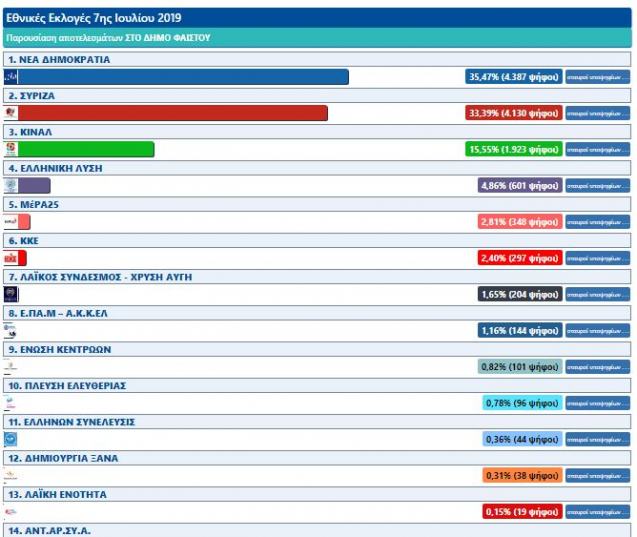The height and width of the screenshot is (537, 637).
Task: Click the ΕΛΛΗΝΩΝ ΣΥΝΕΛΕΥΣΙΣ party logo
Action: click(11, 439)
